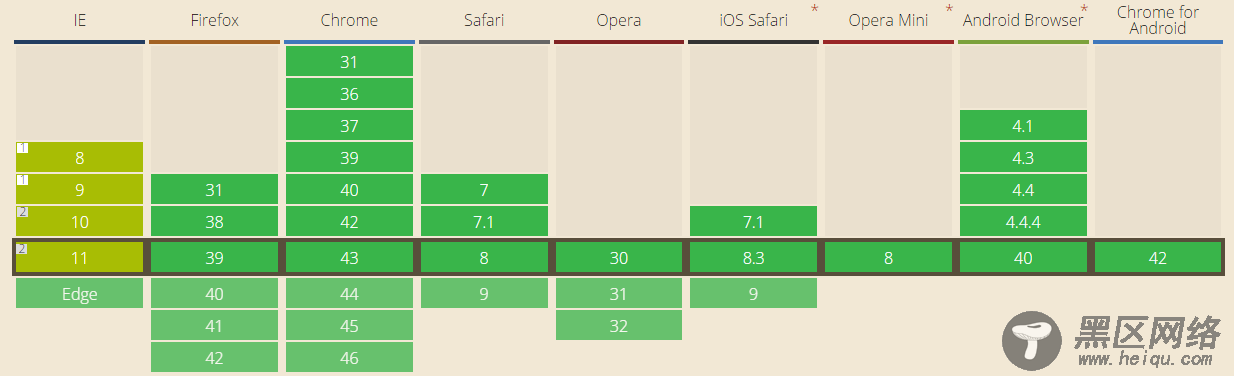Click iOS Safari 8.3 cell
The width and height of the screenshot is (1234, 376).
pos(753,257)
